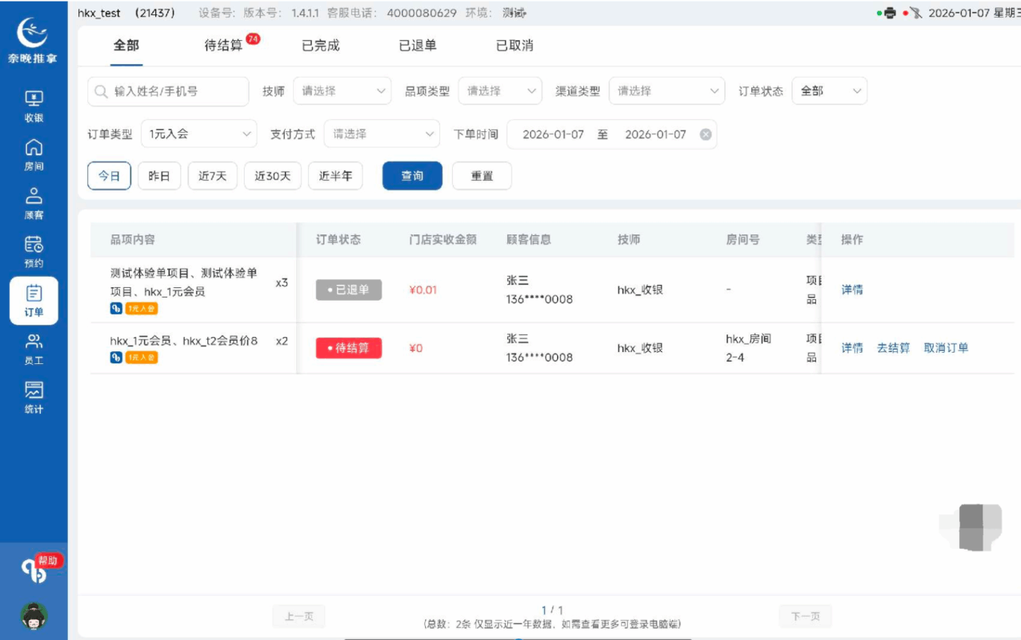The image size is (1021, 640).
Task: Select the 近半年 time range filter
Action: click(335, 175)
